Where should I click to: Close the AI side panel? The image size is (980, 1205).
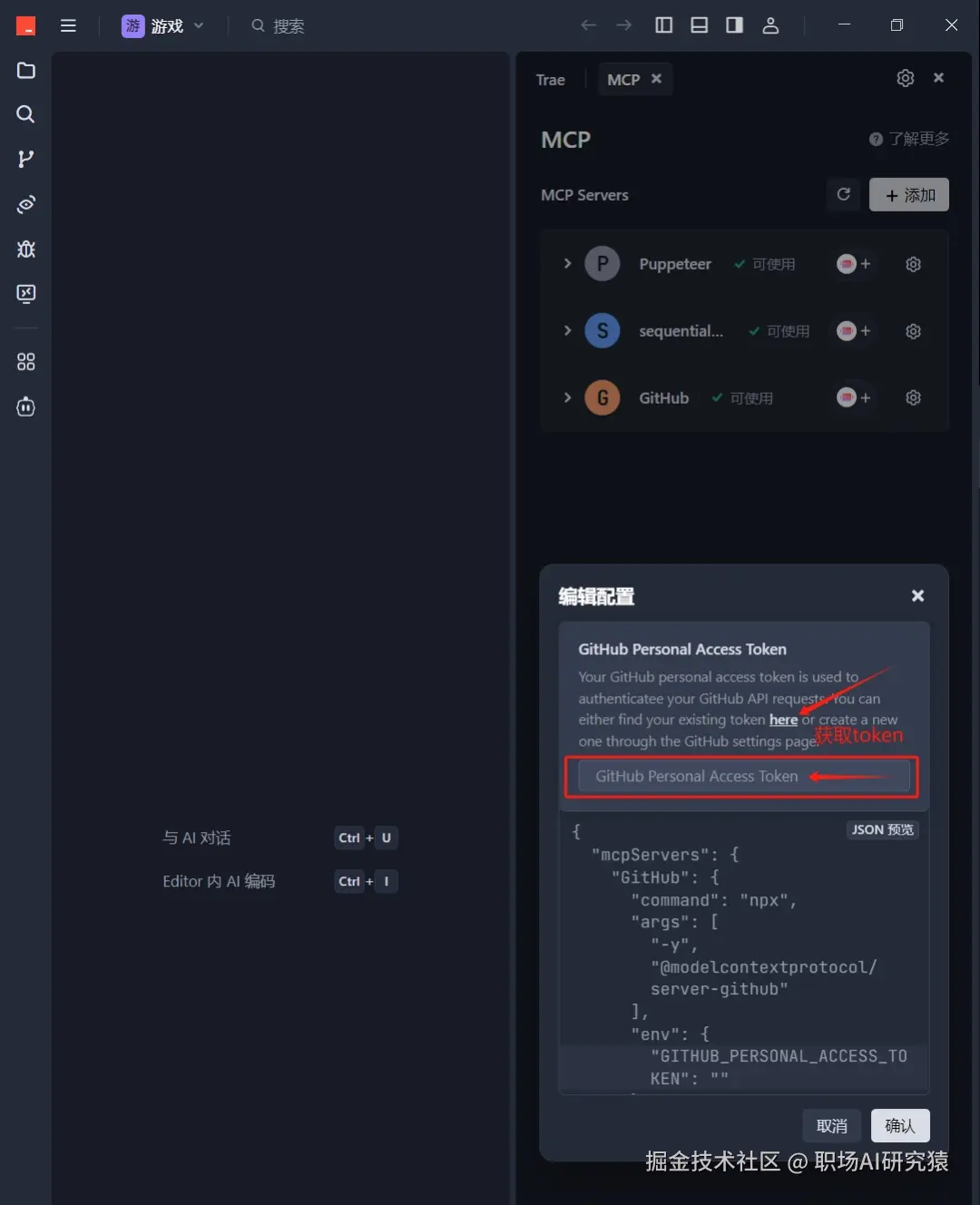tap(939, 78)
